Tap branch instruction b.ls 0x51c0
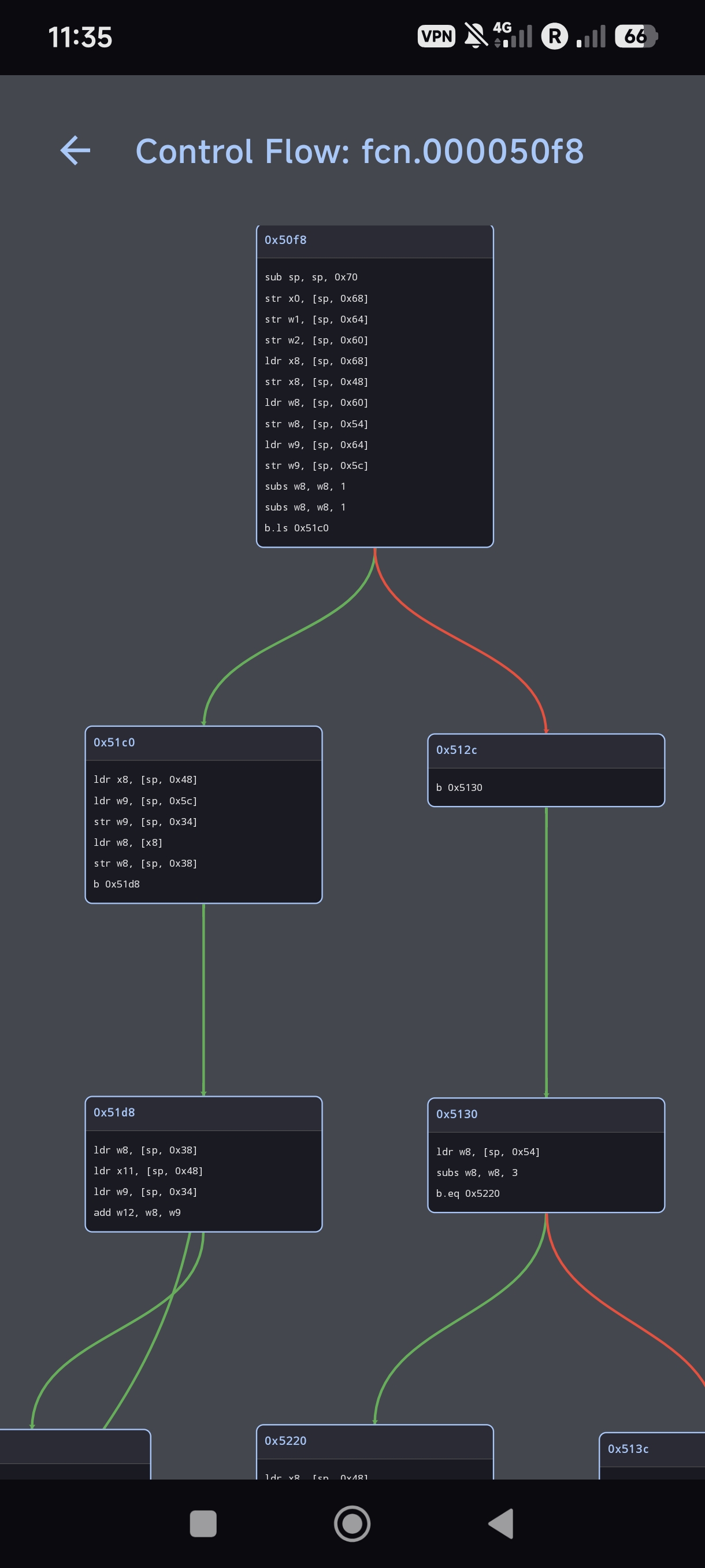This screenshot has height=1568, width=705. (296, 528)
